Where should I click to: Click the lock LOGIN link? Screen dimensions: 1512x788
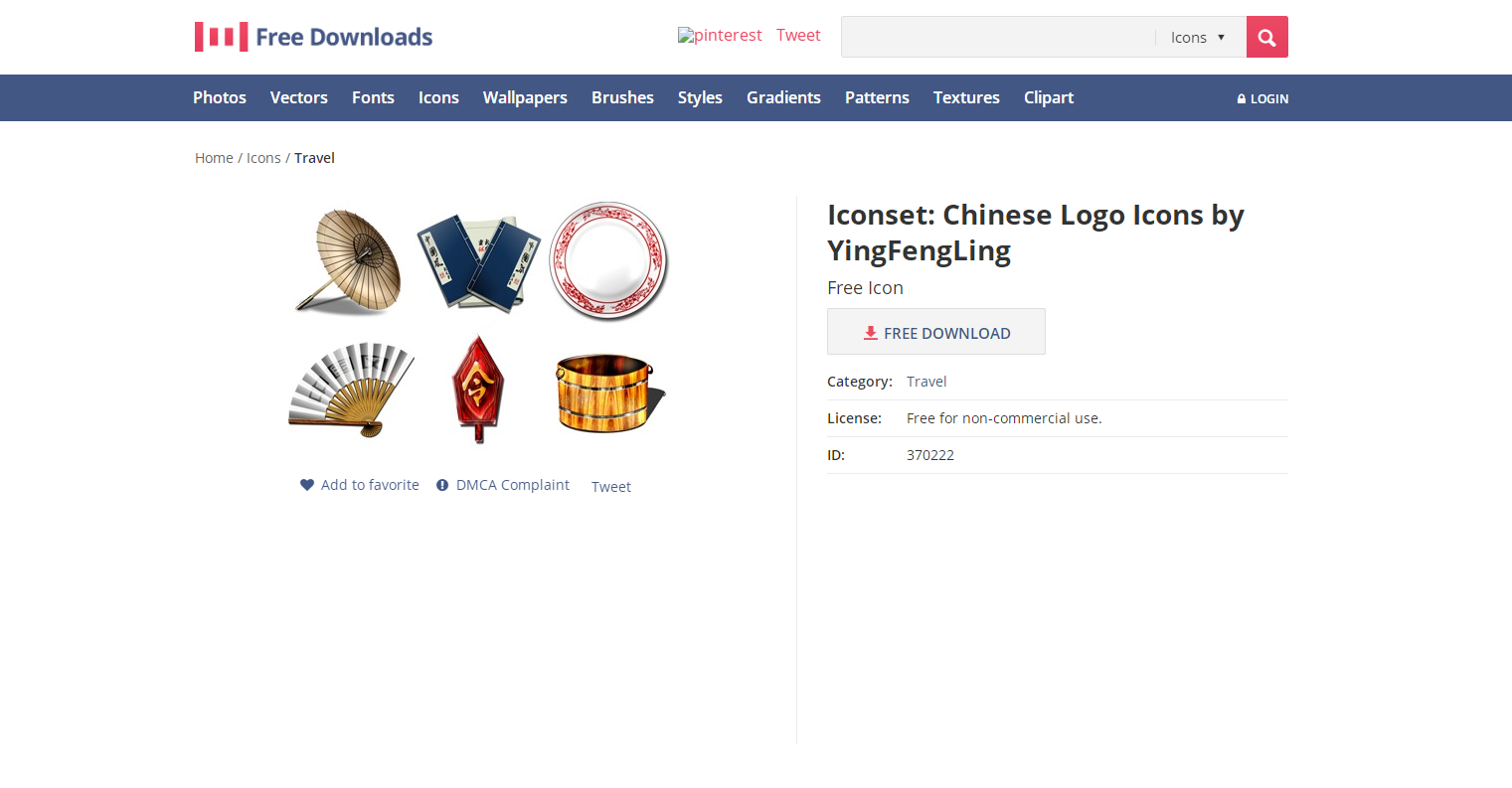1262,98
